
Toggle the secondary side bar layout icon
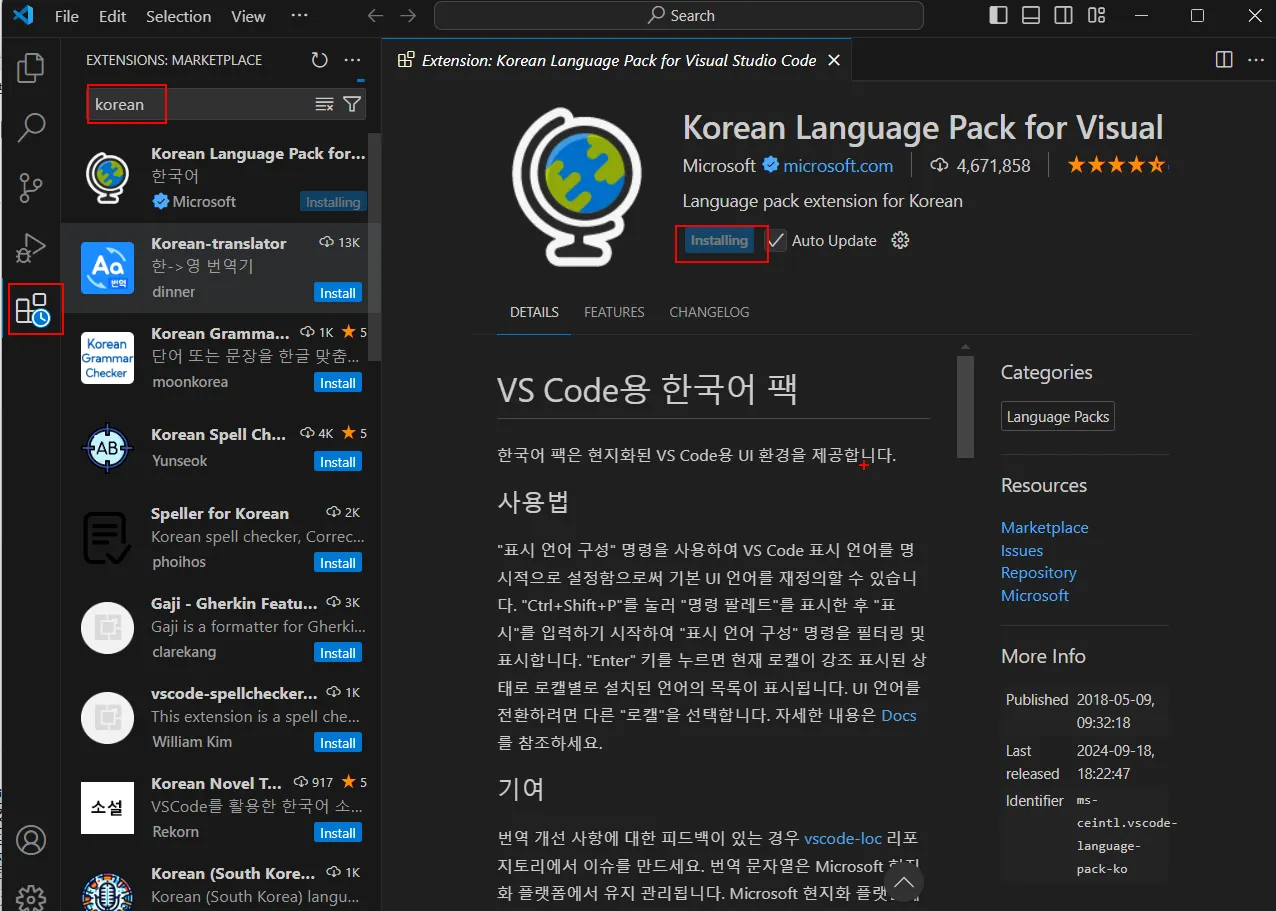point(1064,16)
